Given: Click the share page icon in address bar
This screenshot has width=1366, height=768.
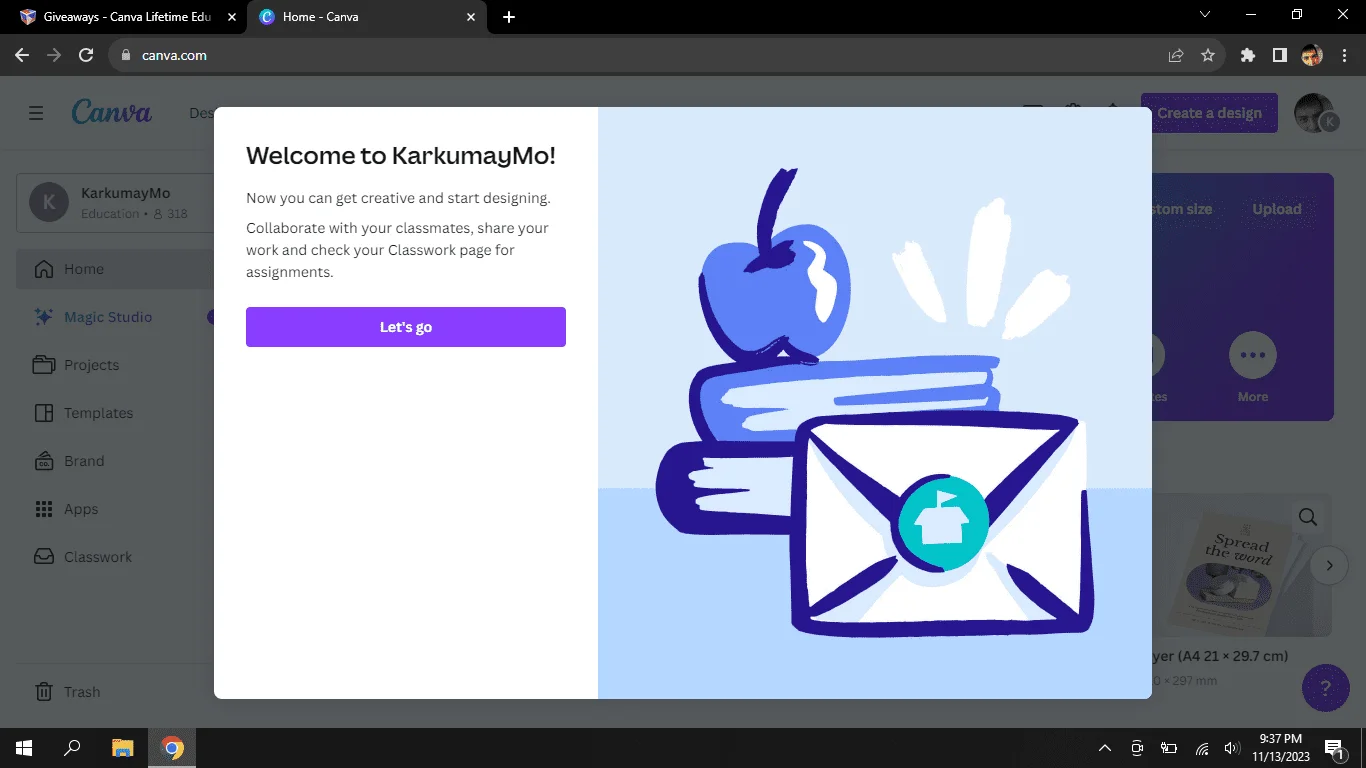Looking at the screenshot, I should click(x=1176, y=56).
